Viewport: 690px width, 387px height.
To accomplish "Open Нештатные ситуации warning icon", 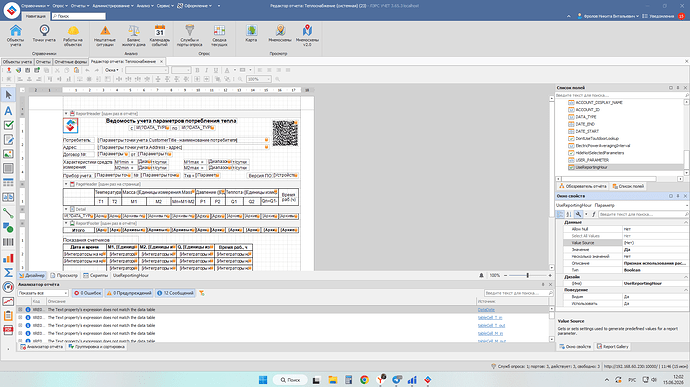I will [x=105, y=36].
